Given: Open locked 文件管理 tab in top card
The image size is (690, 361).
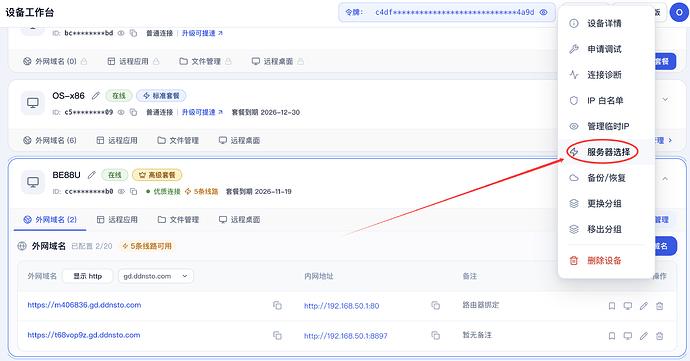Looking at the screenshot, I should [206, 61].
